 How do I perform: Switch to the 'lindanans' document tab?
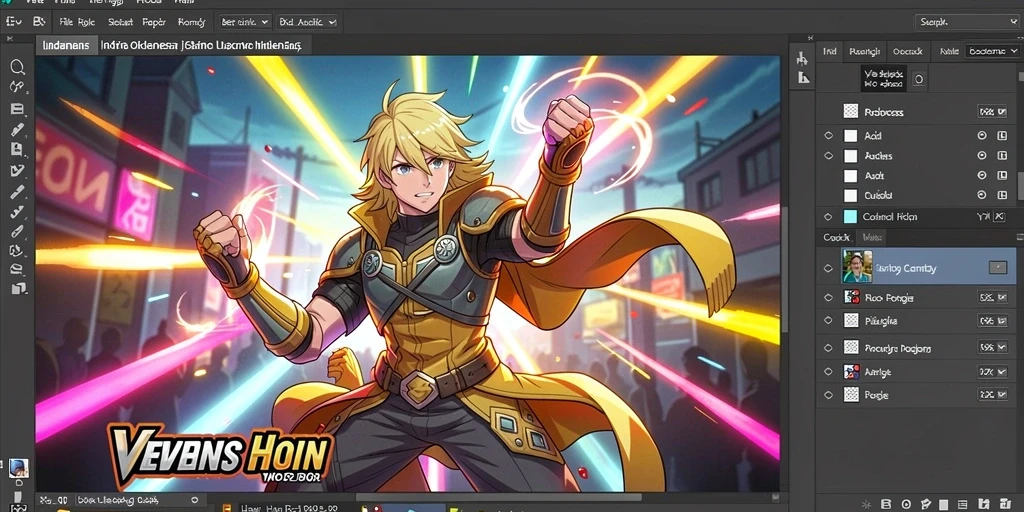point(67,46)
